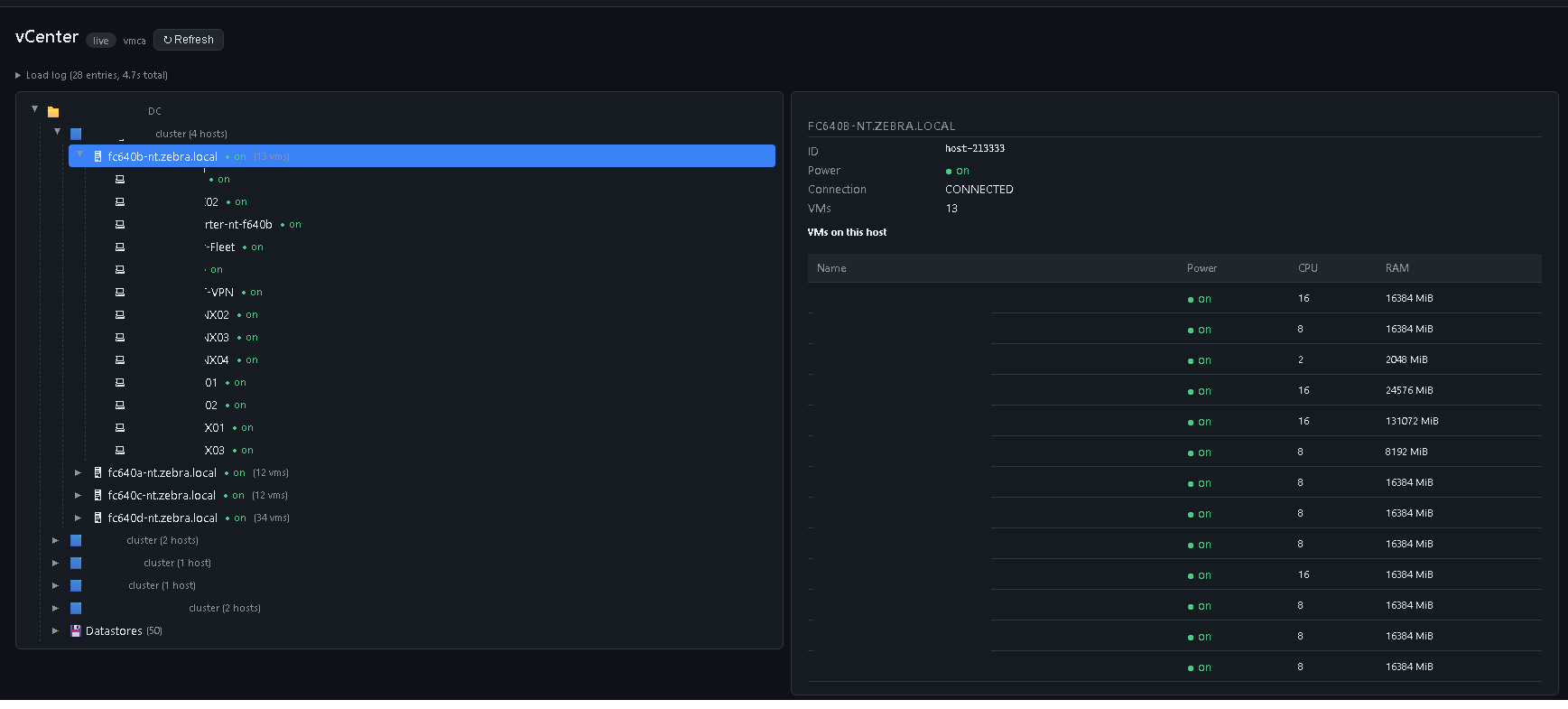Click the RAM column header
The image size is (1568, 709).
1397,268
